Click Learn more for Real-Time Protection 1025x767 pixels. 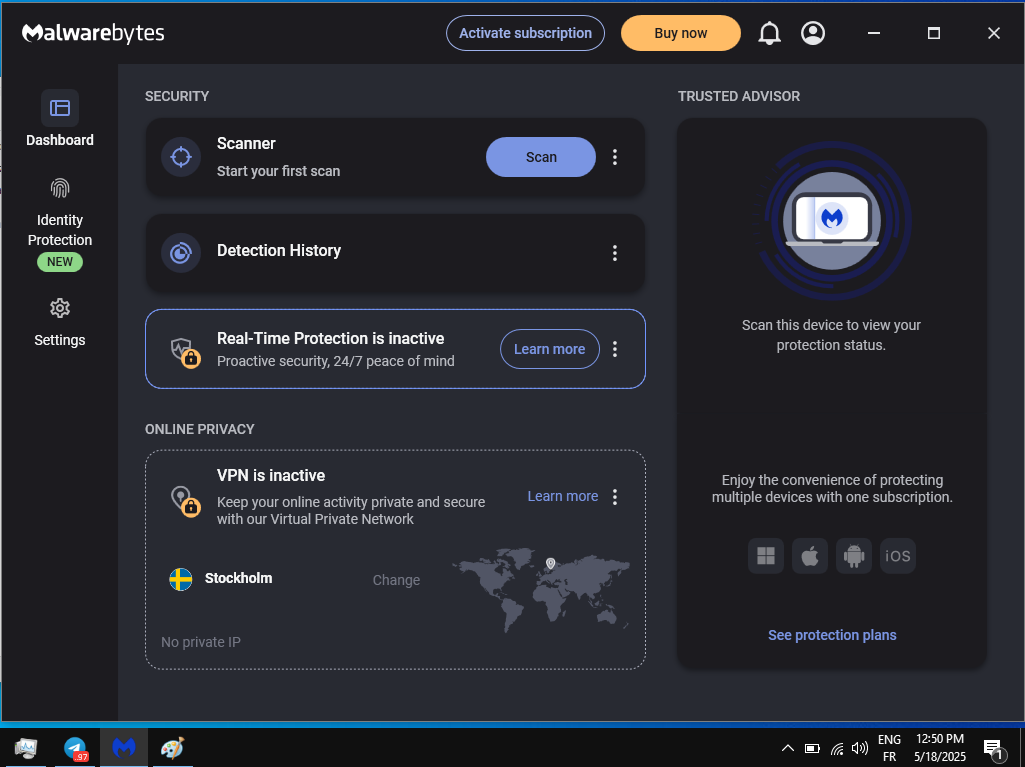(x=549, y=349)
